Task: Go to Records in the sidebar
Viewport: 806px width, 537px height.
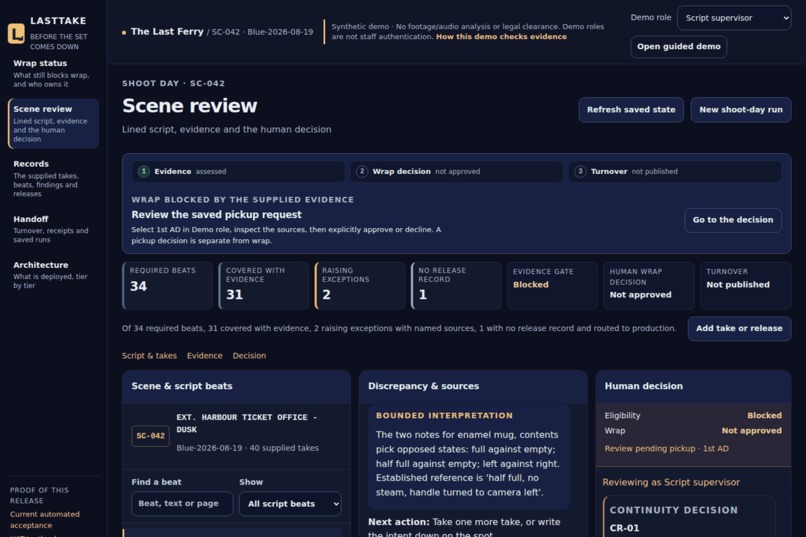Action: coord(53,178)
